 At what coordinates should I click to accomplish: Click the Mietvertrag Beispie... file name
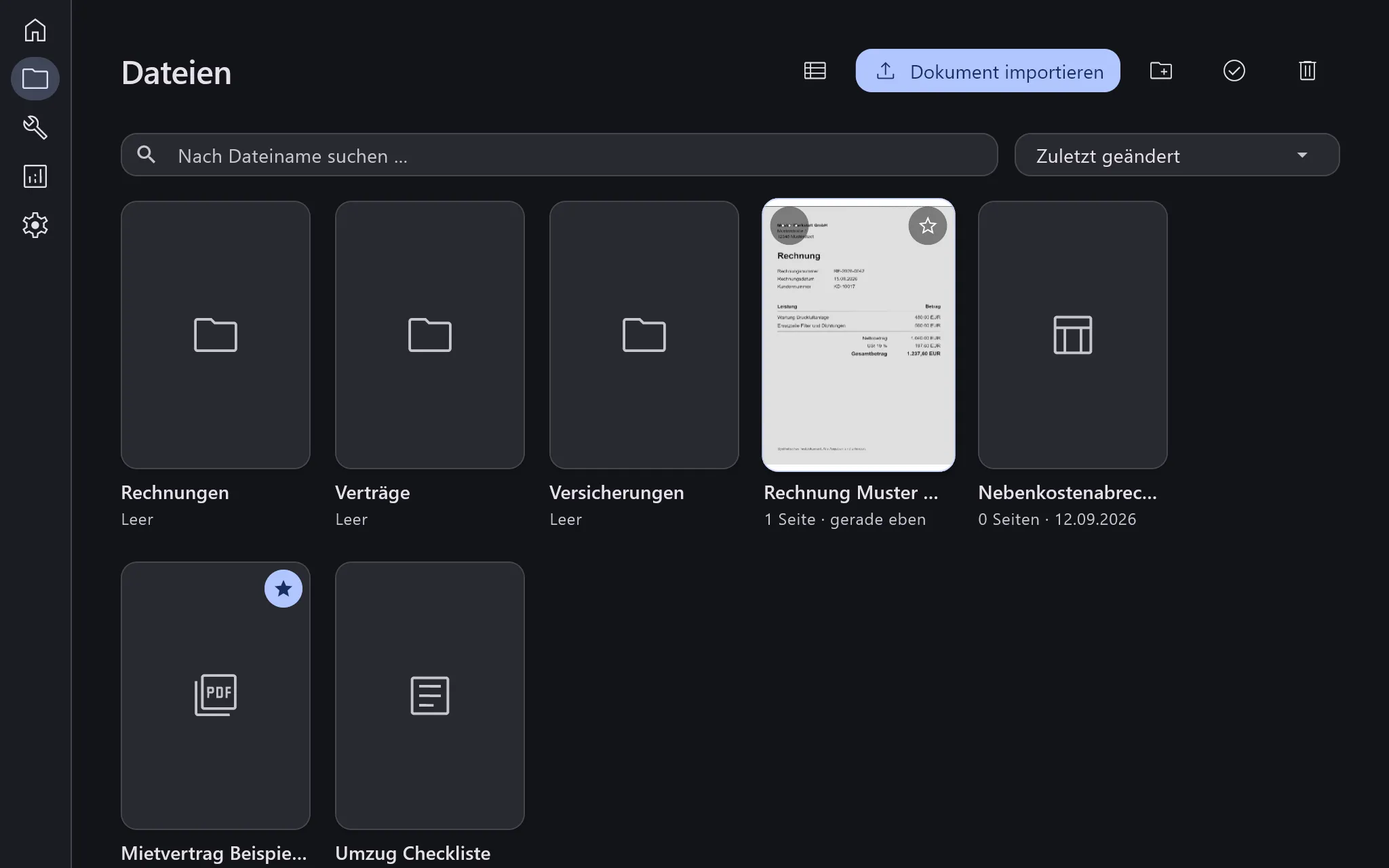214,853
